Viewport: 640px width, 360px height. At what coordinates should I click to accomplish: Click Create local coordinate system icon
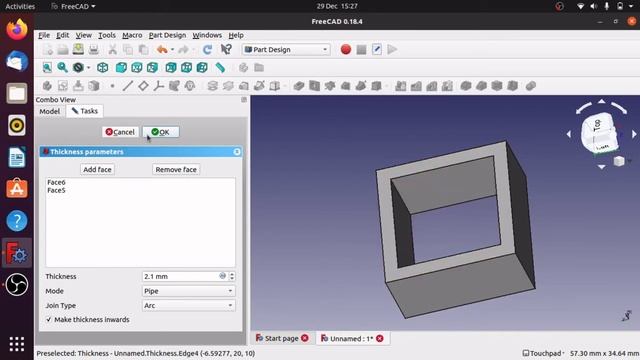click(x=159, y=86)
